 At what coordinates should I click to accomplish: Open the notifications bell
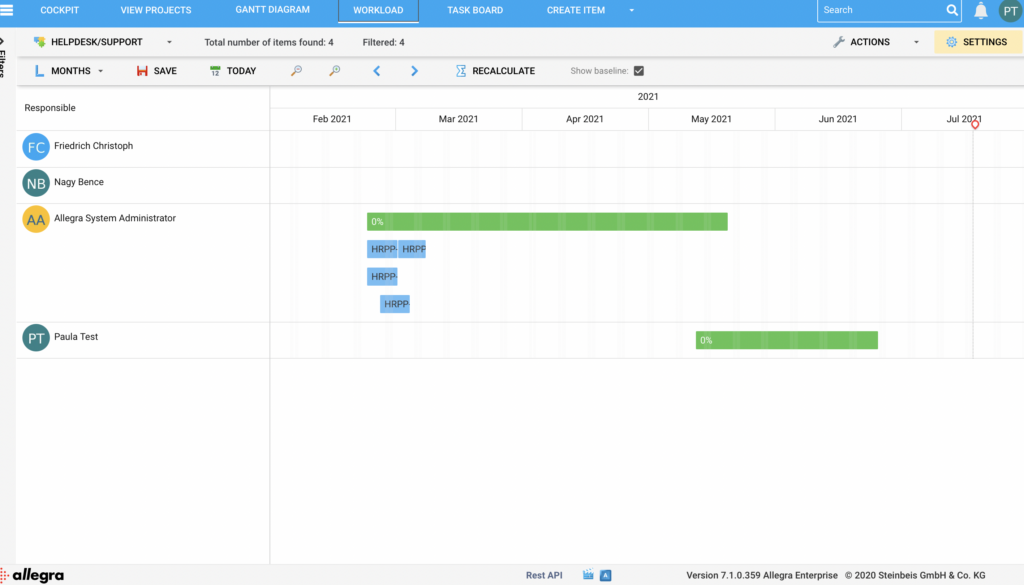981,10
